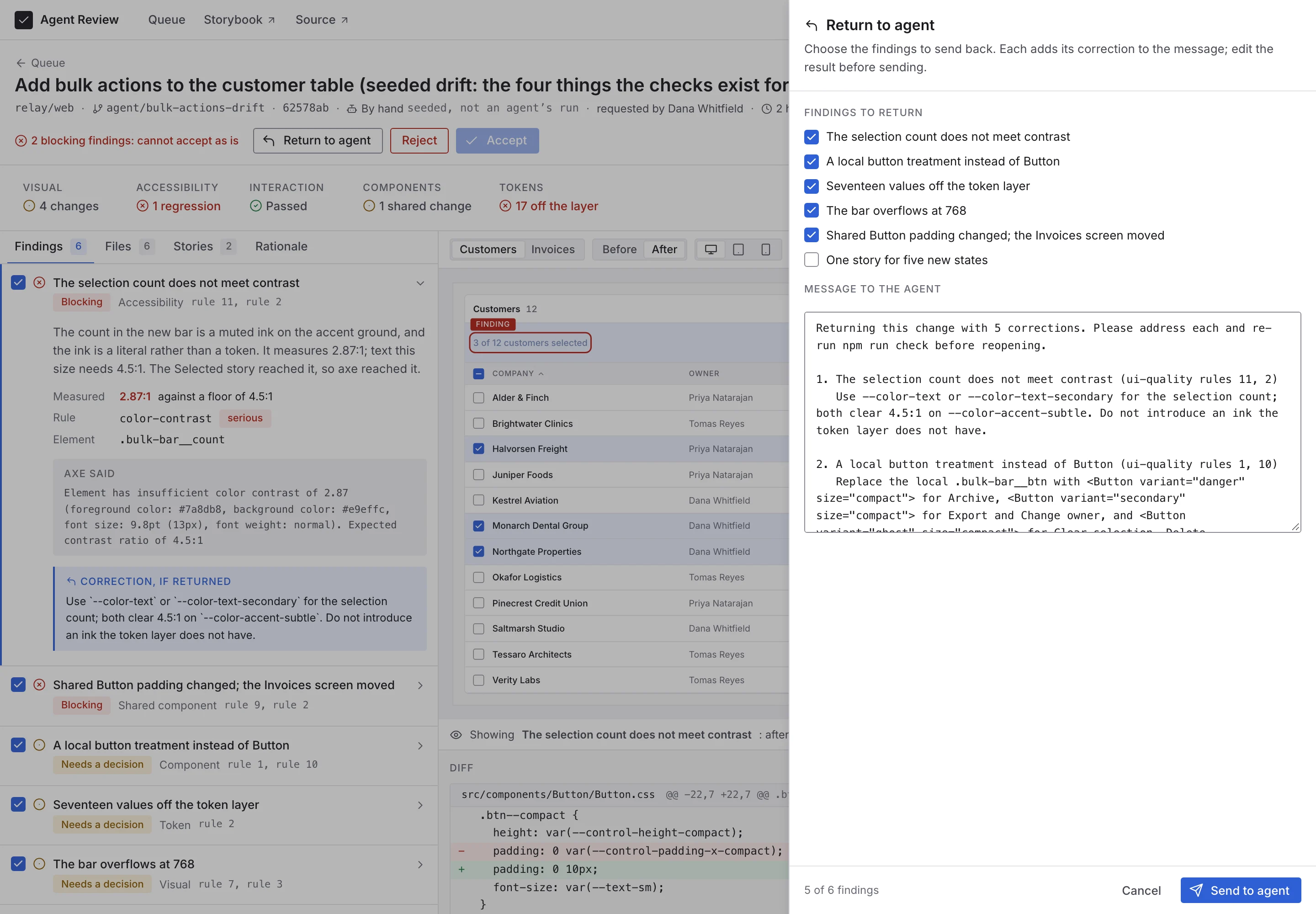Click the '3 of 12 customers selected' finding highlight
The width and height of the screenshot is (1316, 914).
coord(531,343)
